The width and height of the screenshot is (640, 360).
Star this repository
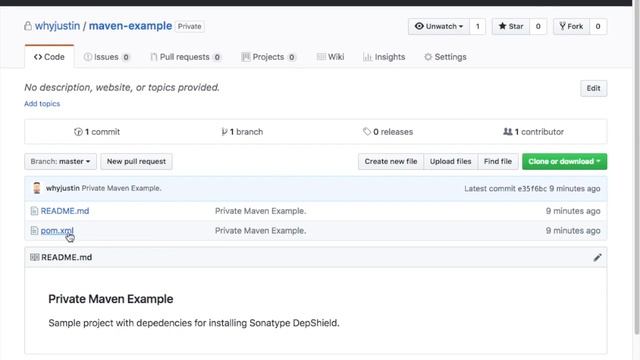[511, 27]
